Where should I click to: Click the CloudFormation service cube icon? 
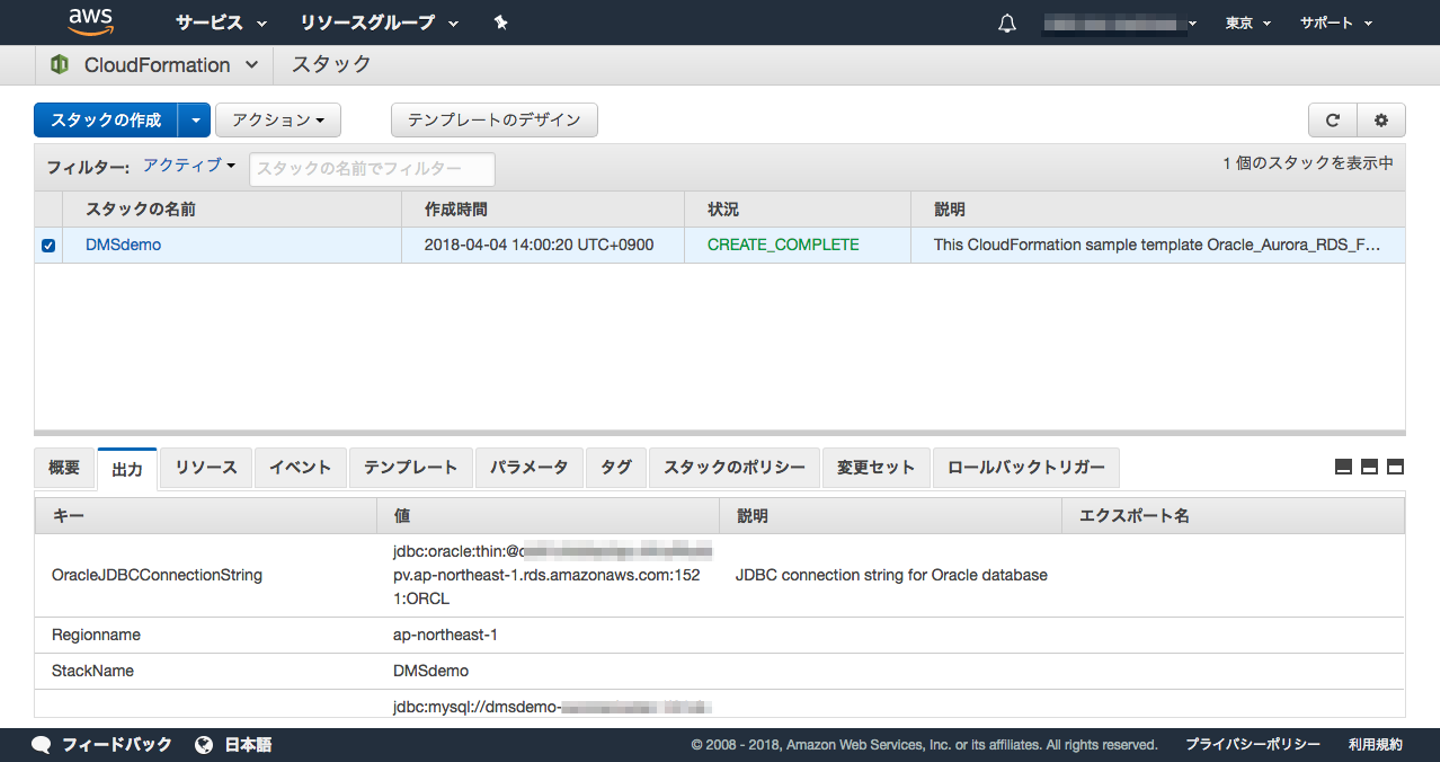[59, 65]
